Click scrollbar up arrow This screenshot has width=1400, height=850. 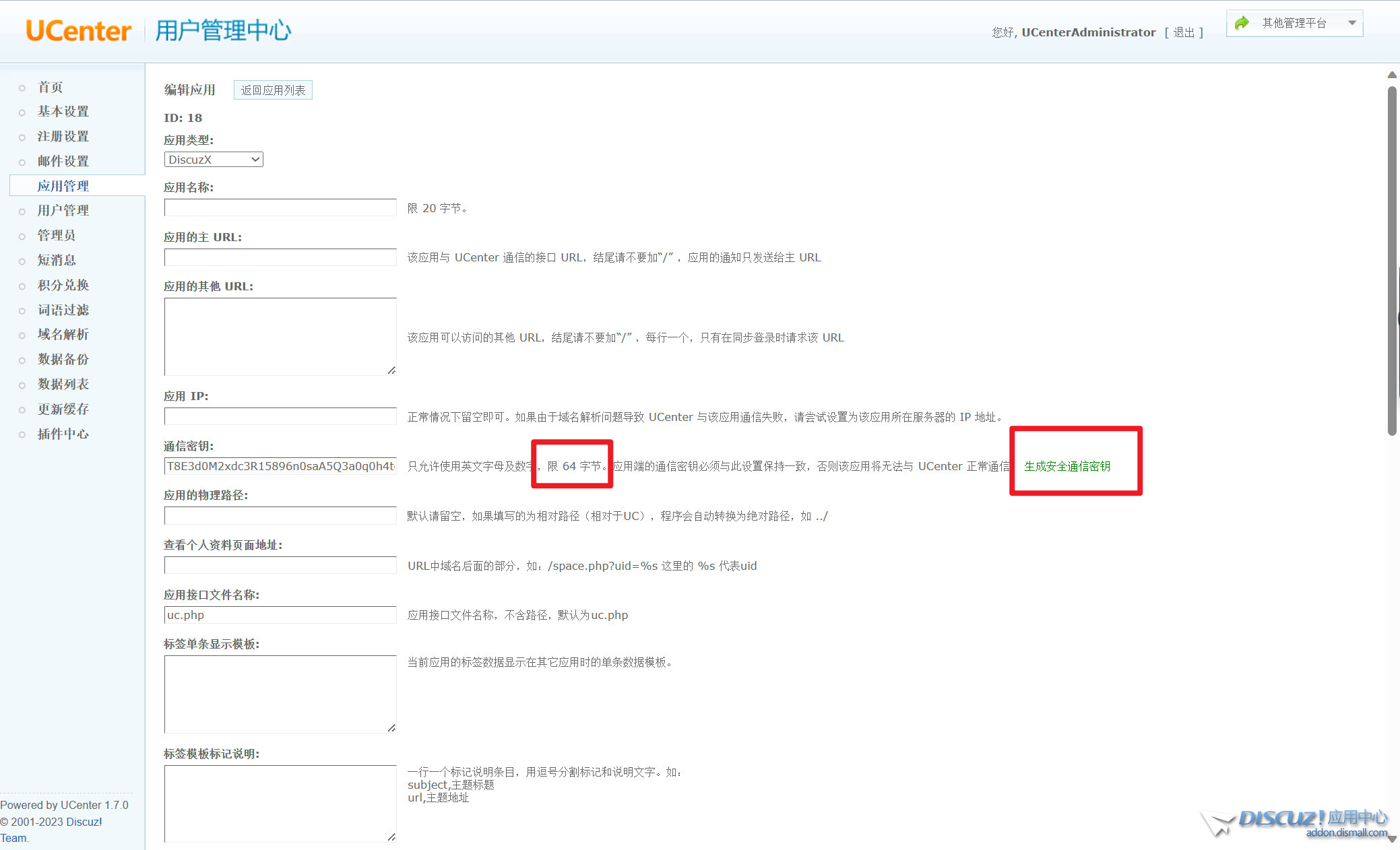tap(1392, 75)
